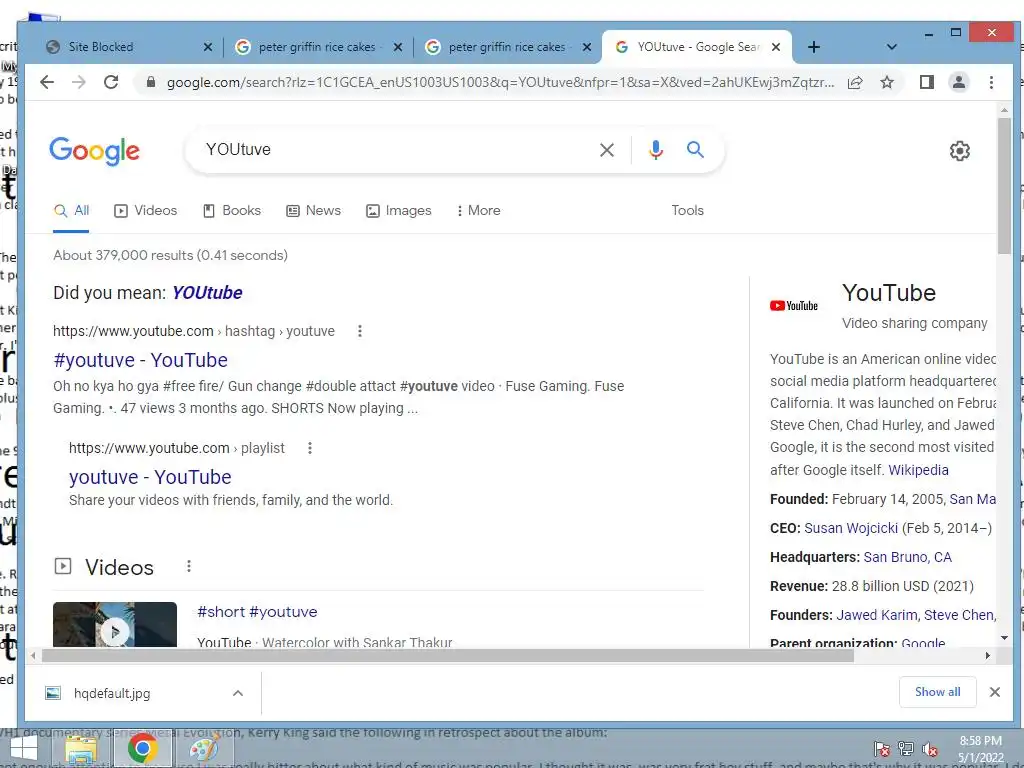1024x768 pixels.
Task: Click the forward navigation arrow
Action: pyautogui.click(x=79, y=82)
